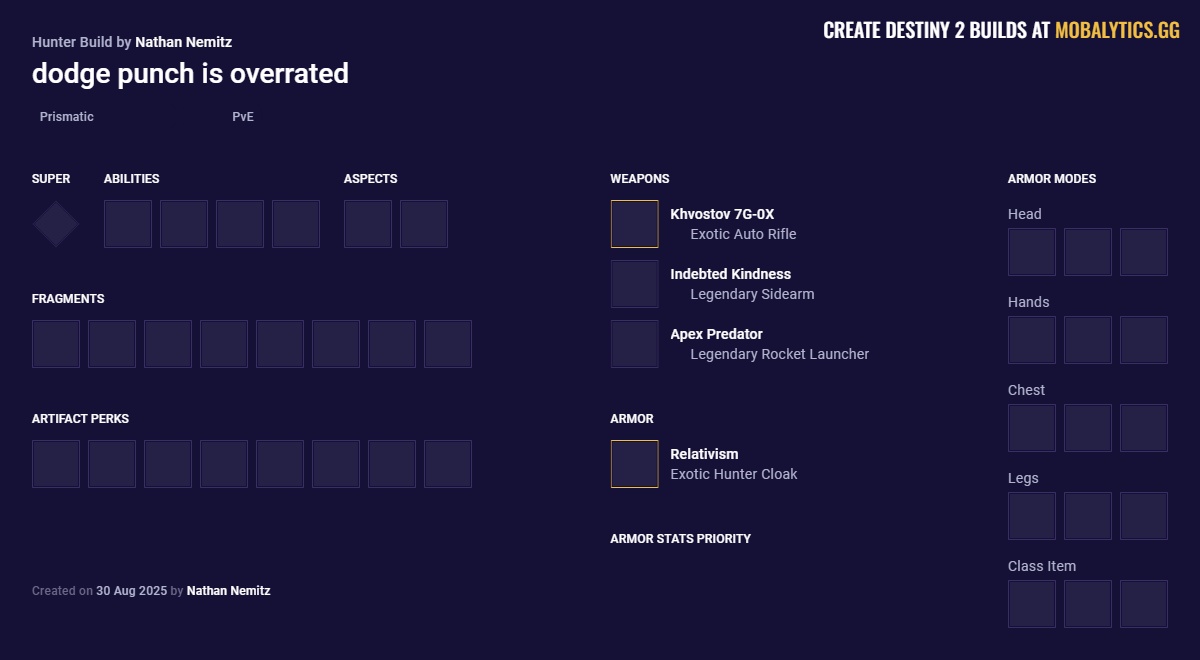Select the Prismatic subclass tag
This screenshot has height=660, width=1200.
[67, 117]
